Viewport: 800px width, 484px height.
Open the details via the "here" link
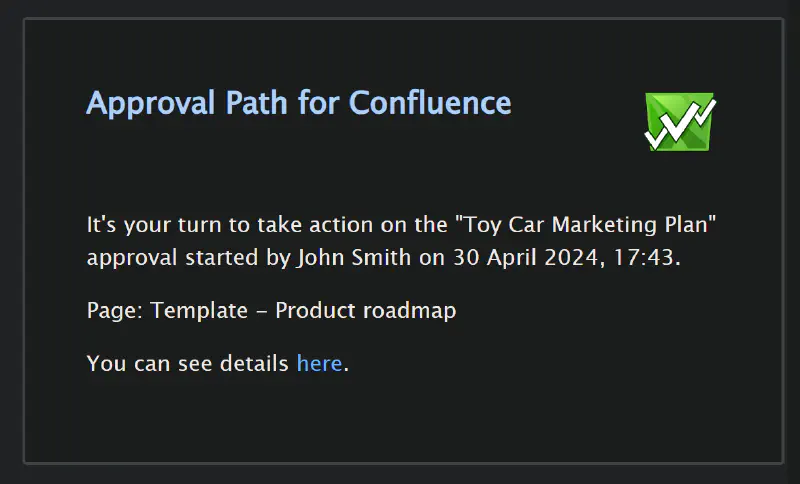coord(319,364)
